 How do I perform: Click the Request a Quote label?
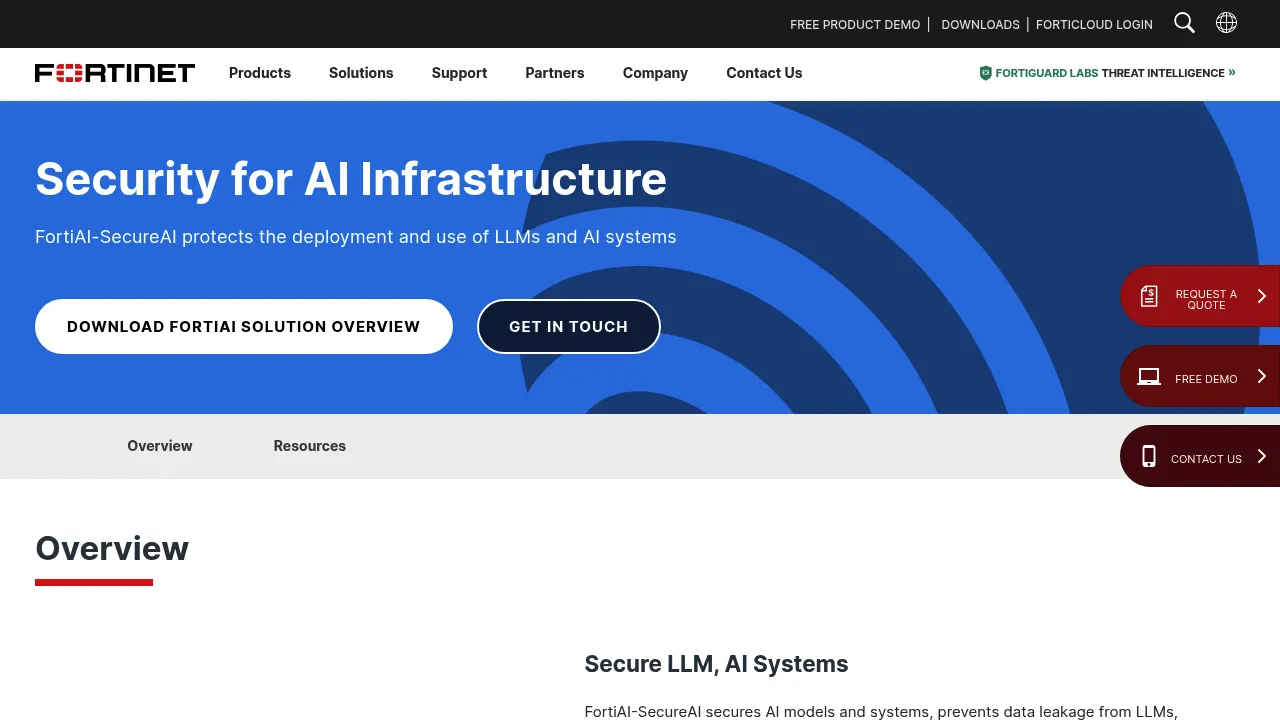click(1206, 299)
